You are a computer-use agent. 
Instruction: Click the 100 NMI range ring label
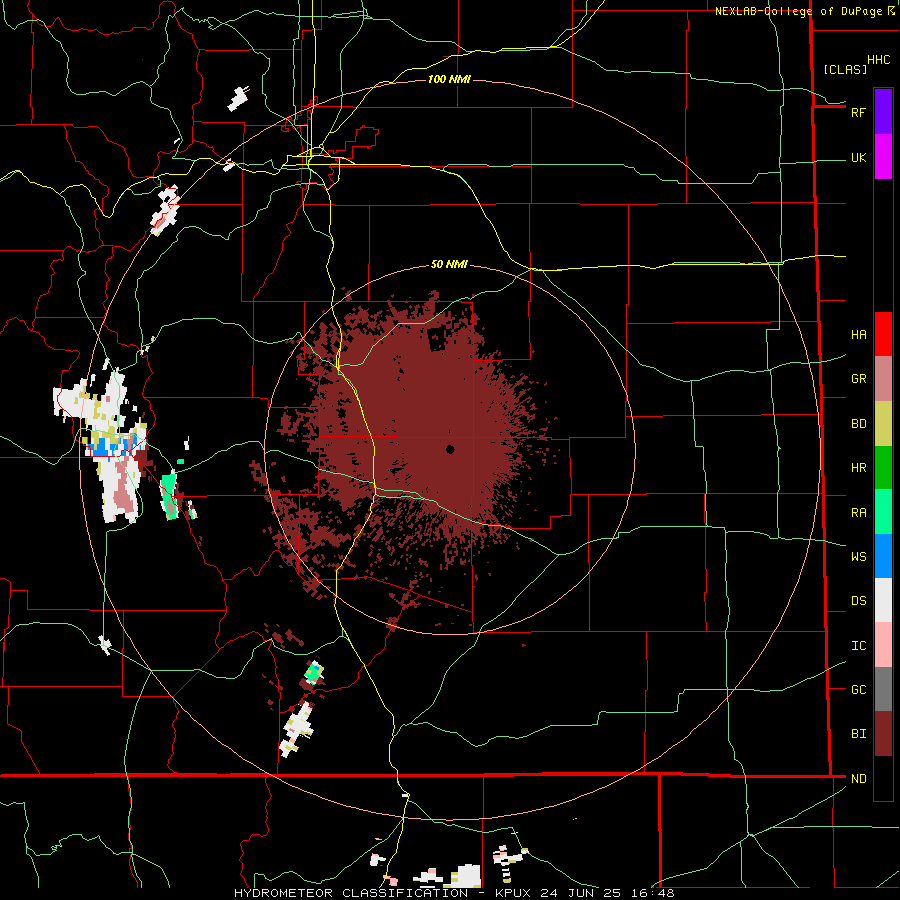coord(449,79)
